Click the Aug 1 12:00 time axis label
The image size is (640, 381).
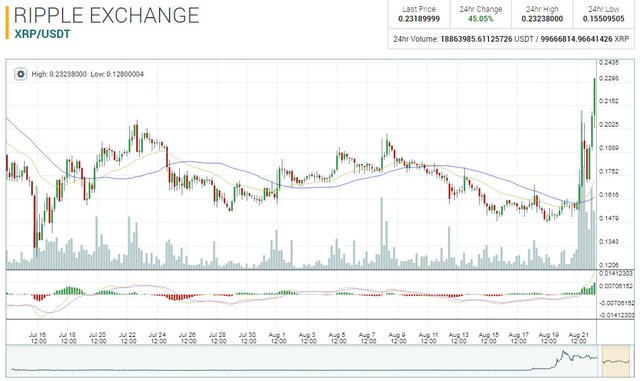[x=277, y=338]
